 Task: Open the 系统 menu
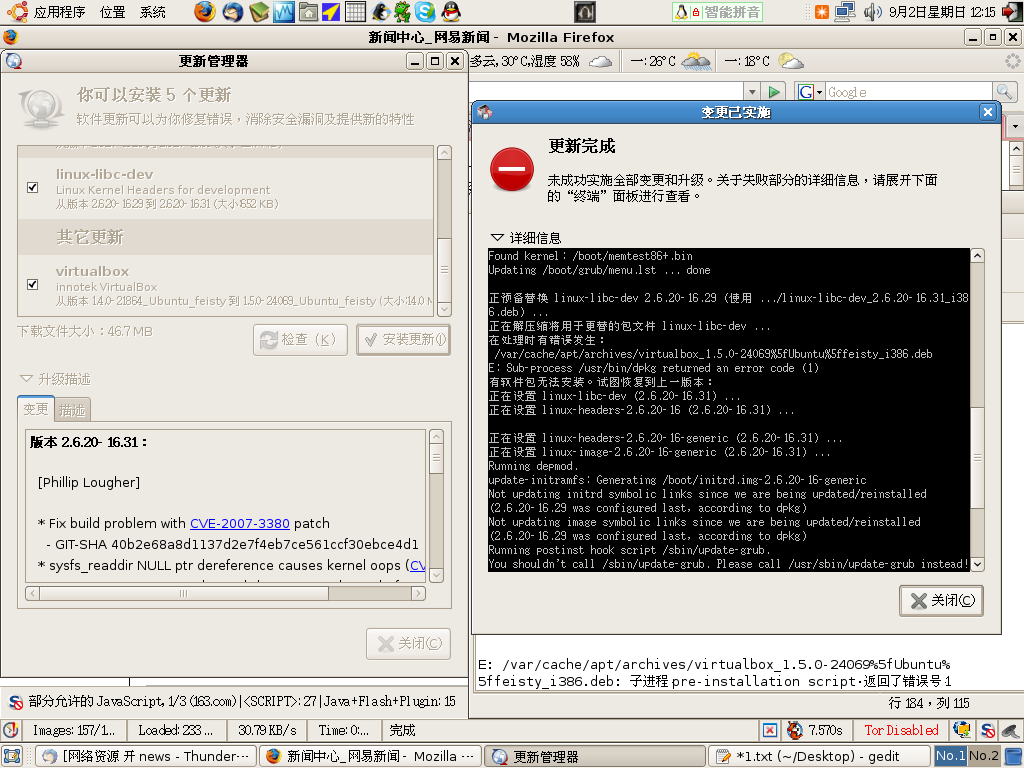pyautogui.click(x=153, y=12)
